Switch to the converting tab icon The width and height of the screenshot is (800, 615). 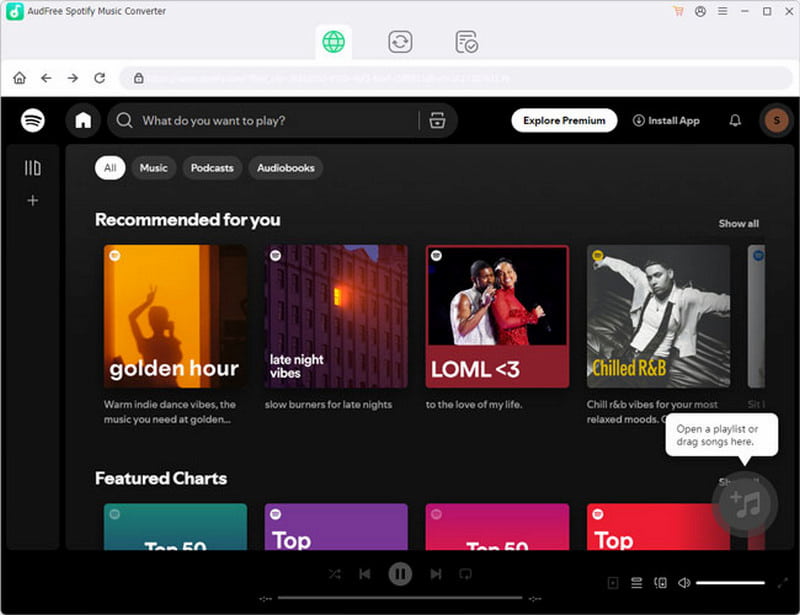(x=400, y=42)
